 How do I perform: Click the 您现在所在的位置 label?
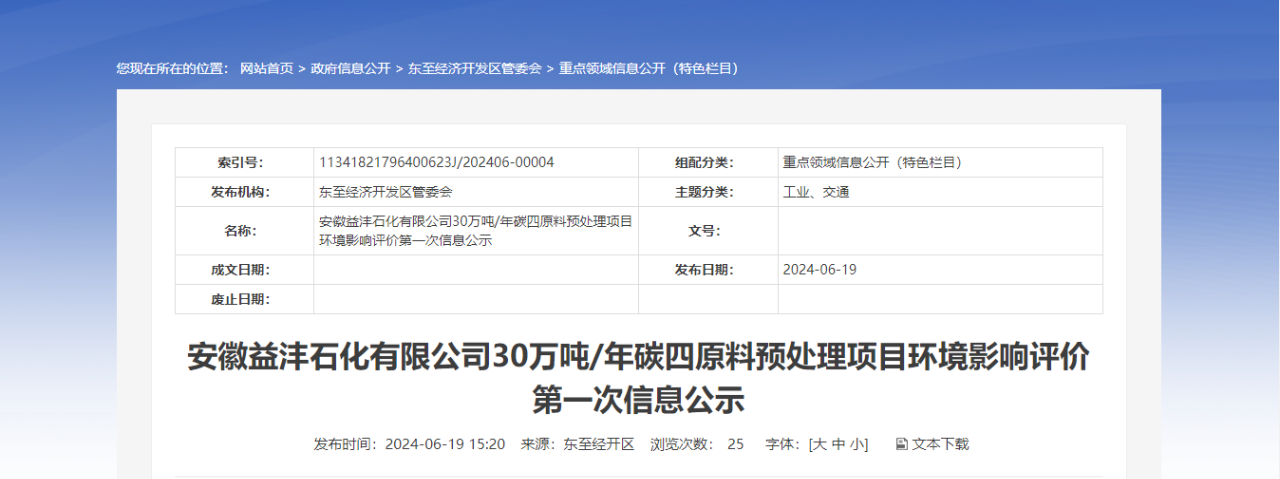pyautogui.click(x=172, y=69)
